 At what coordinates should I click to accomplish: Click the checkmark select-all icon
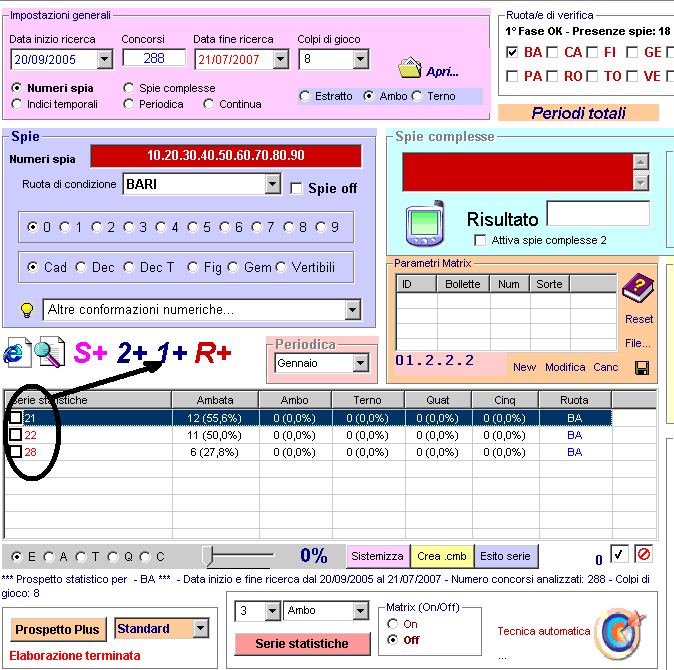pos(619,554)
